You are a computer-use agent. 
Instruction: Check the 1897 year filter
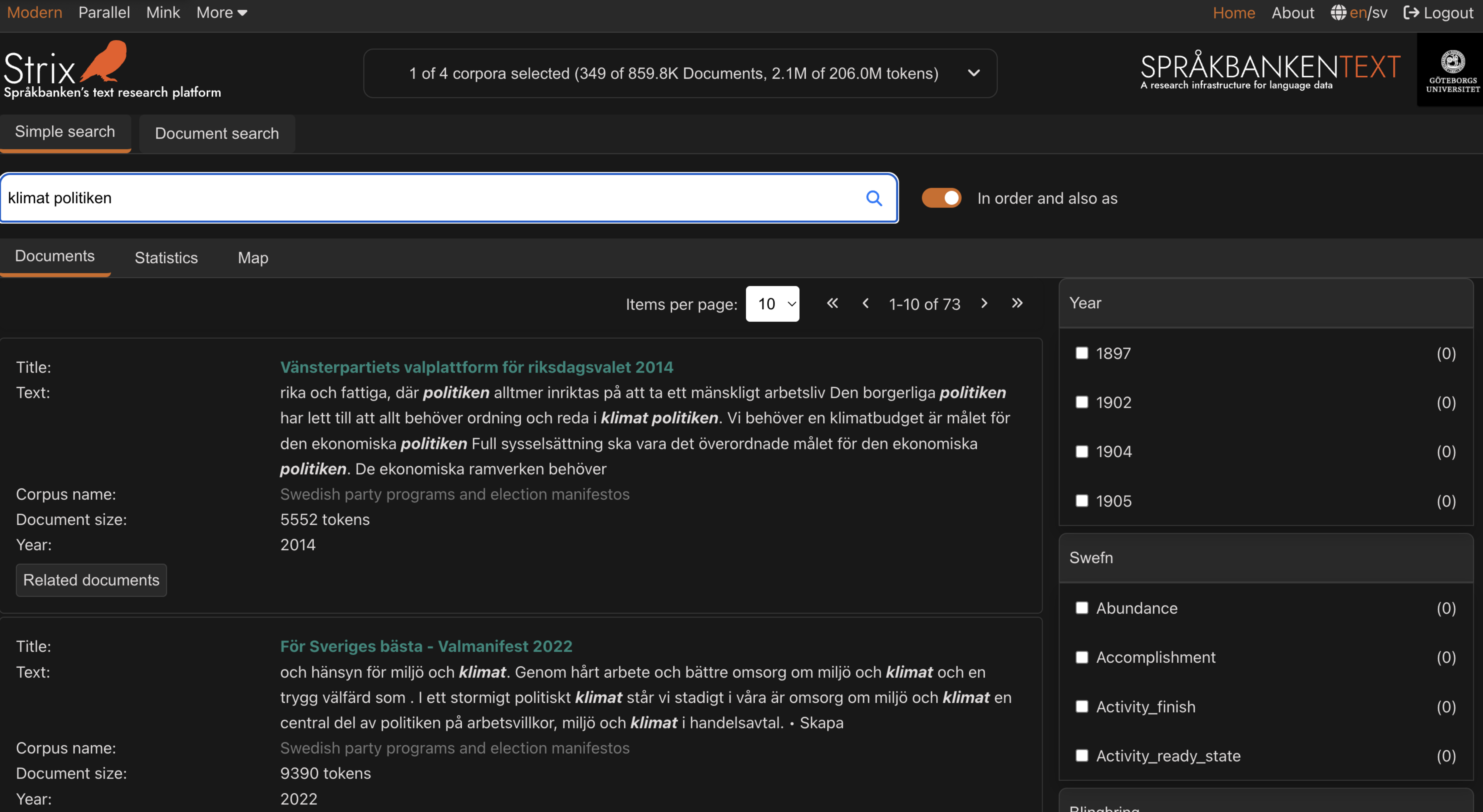point(1082,353)
